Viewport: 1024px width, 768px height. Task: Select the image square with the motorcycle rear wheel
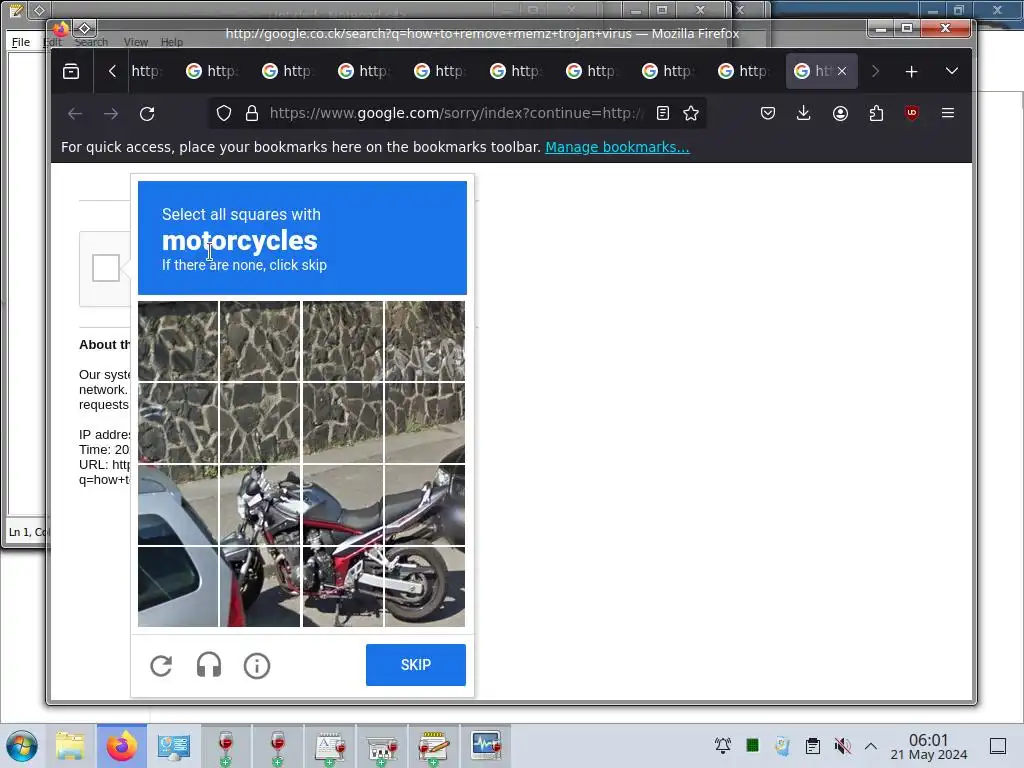pos(424,586)
